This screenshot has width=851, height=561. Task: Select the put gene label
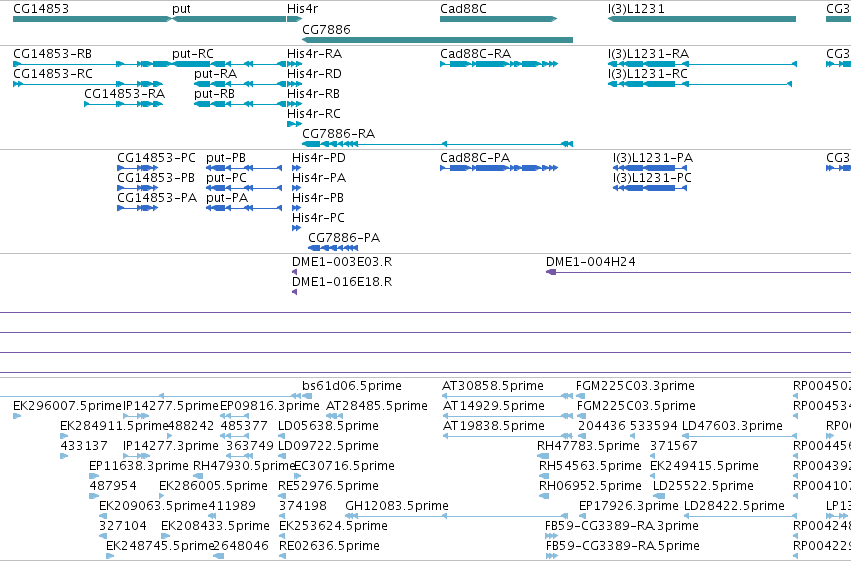pyautogui.click(x=181, y=9)
